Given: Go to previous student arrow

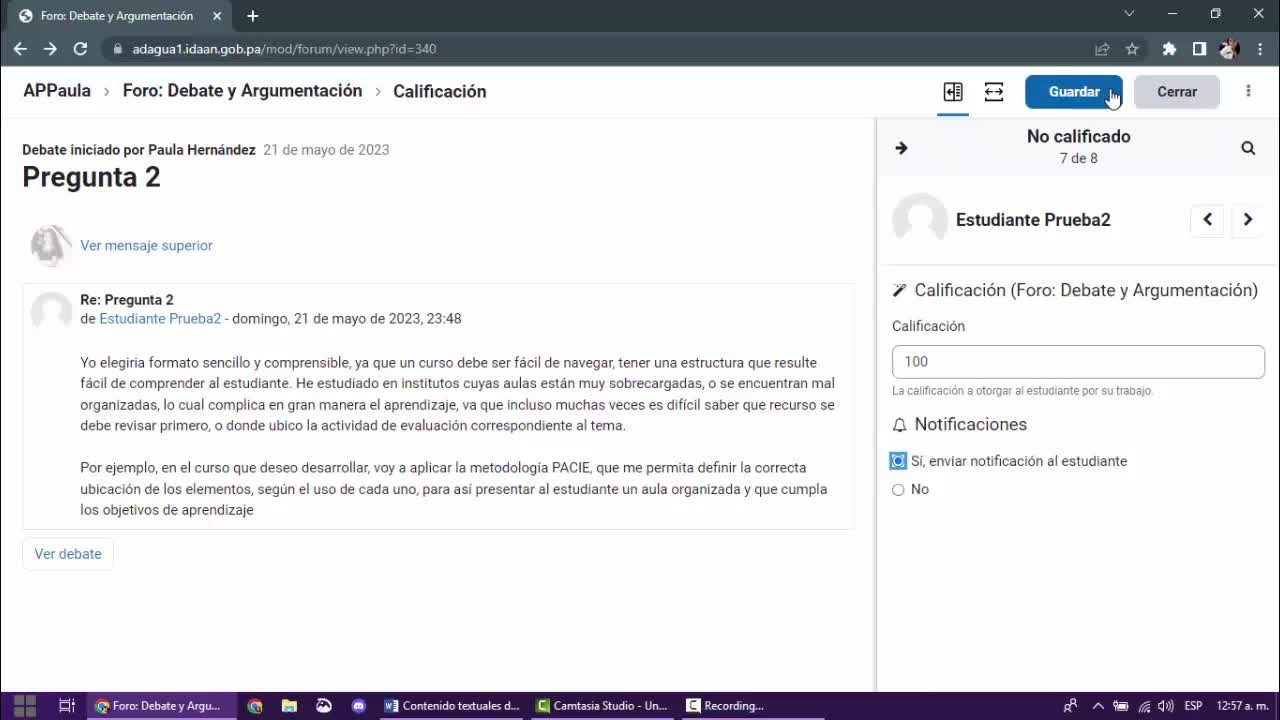Looking at the screenshot, I should click(1208, 220).
